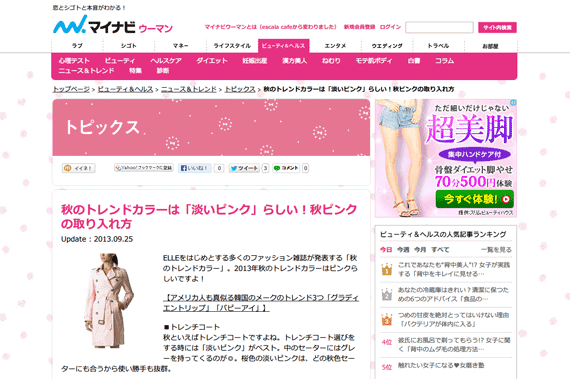Open the シゴト main nav tab

point(129,46)
